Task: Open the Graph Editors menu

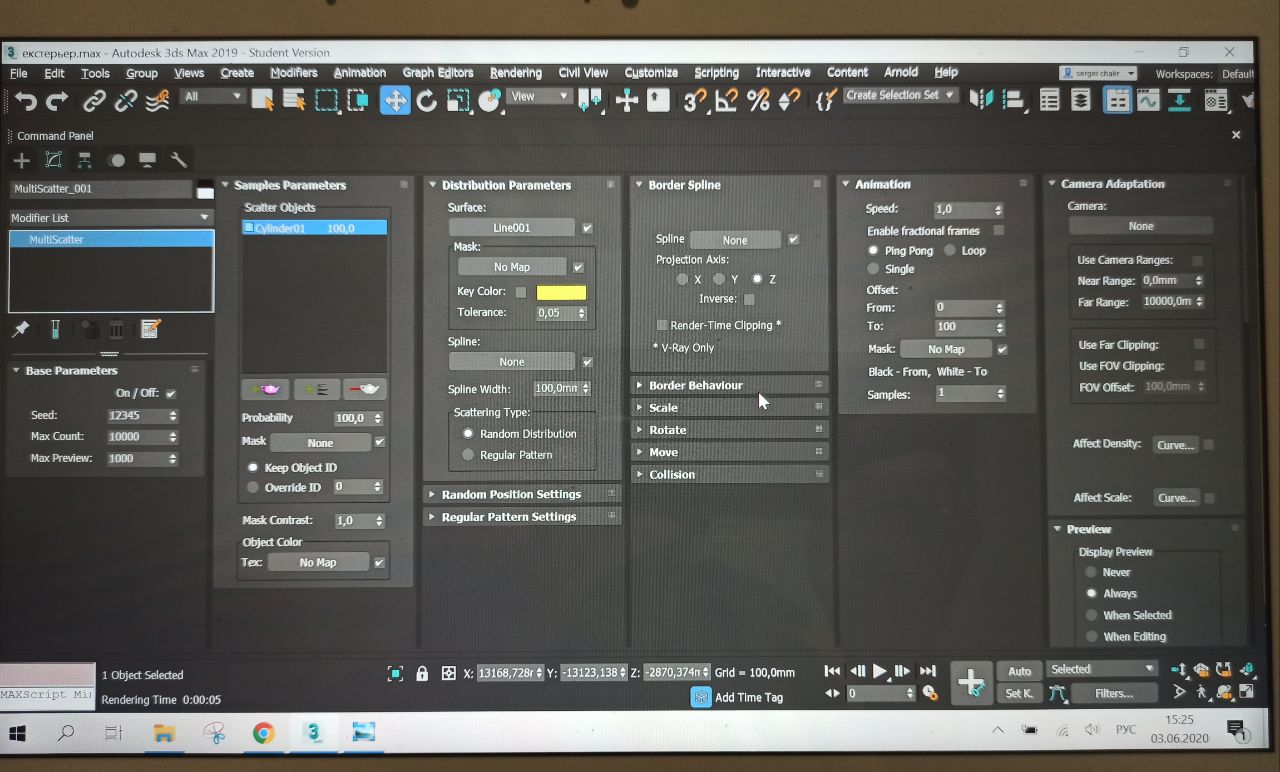Action: tap(438, 73)
